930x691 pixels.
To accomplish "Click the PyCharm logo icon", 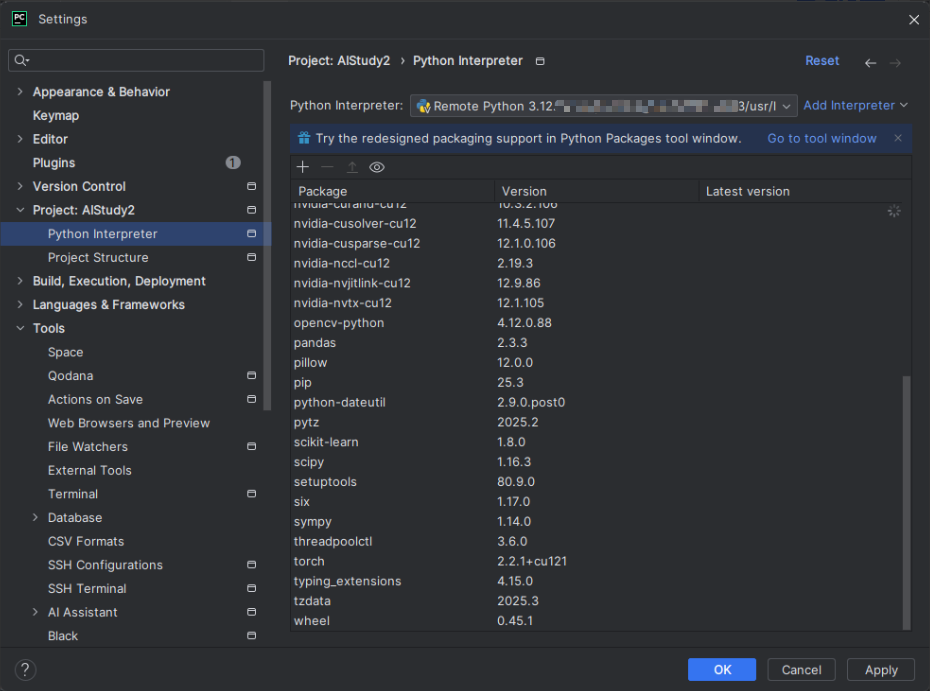I will tap(20, 19).
